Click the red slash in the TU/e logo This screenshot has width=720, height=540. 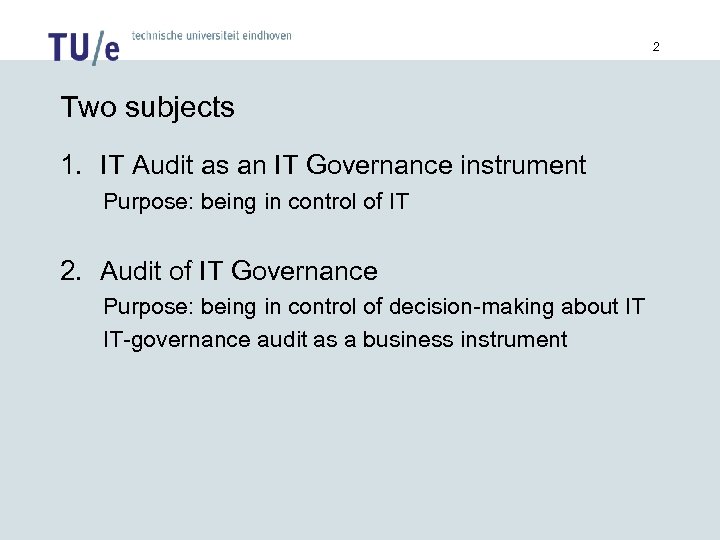point(97,48)
